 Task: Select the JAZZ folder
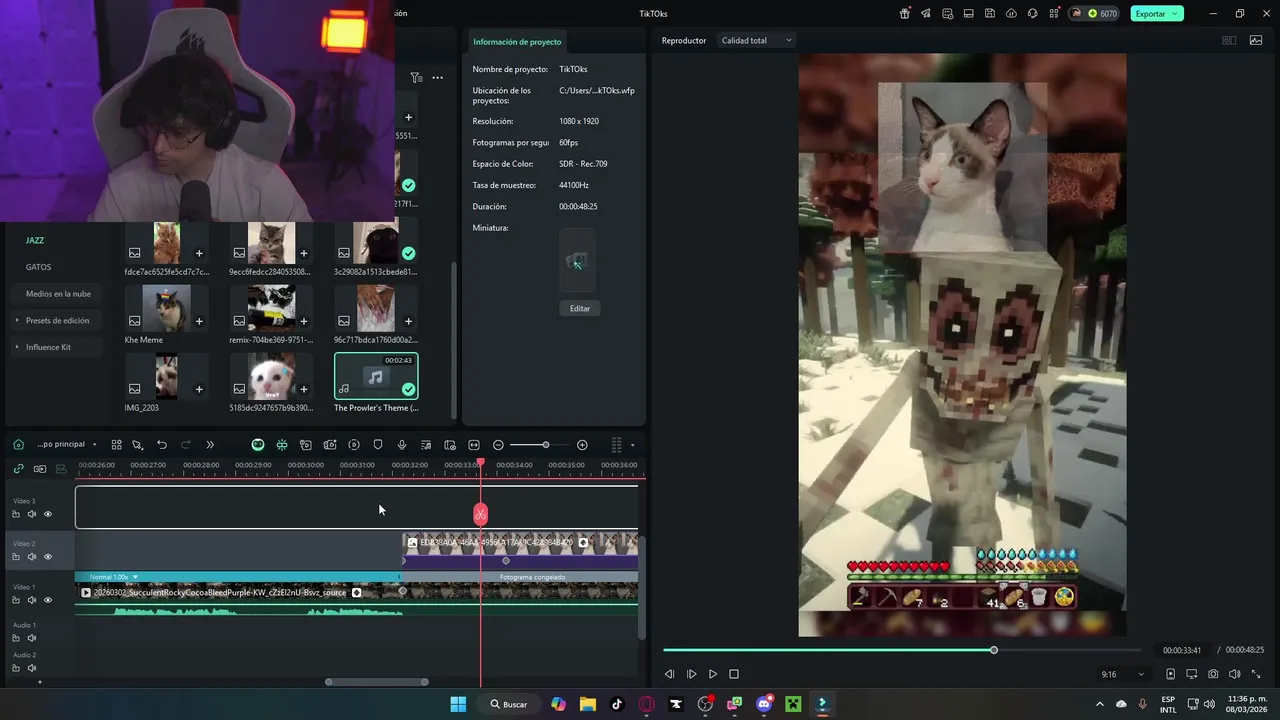(35, 241)
